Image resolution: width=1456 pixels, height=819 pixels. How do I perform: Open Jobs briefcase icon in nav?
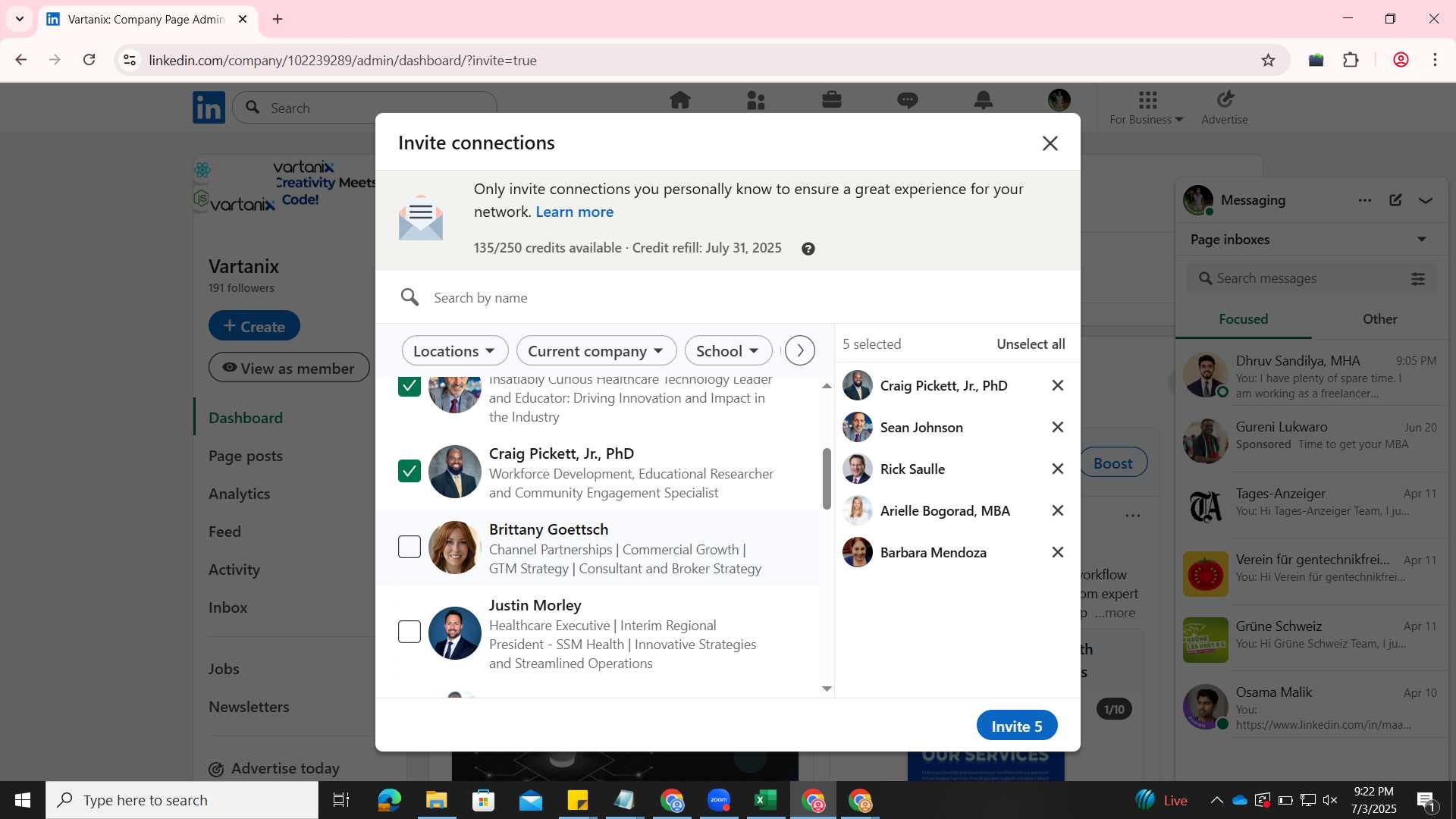[x=832, y=100]
